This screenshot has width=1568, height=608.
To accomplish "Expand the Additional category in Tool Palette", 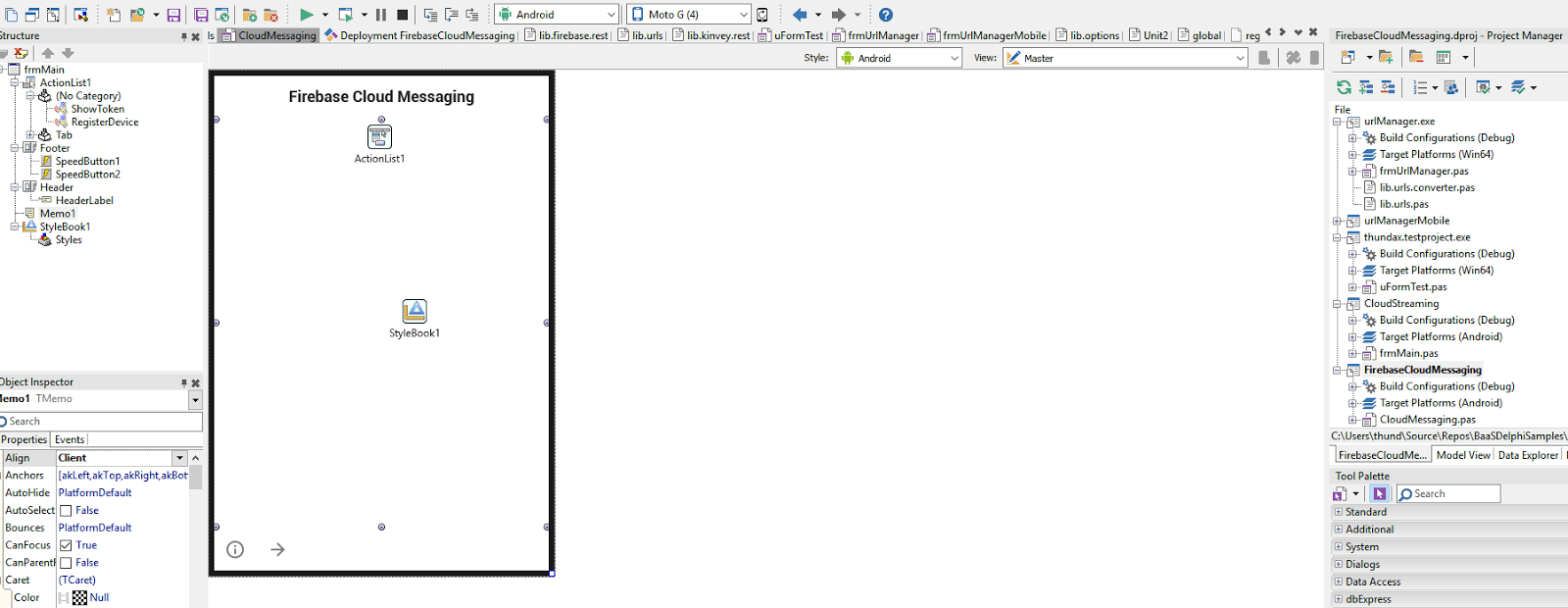I will coord(1339,530).
